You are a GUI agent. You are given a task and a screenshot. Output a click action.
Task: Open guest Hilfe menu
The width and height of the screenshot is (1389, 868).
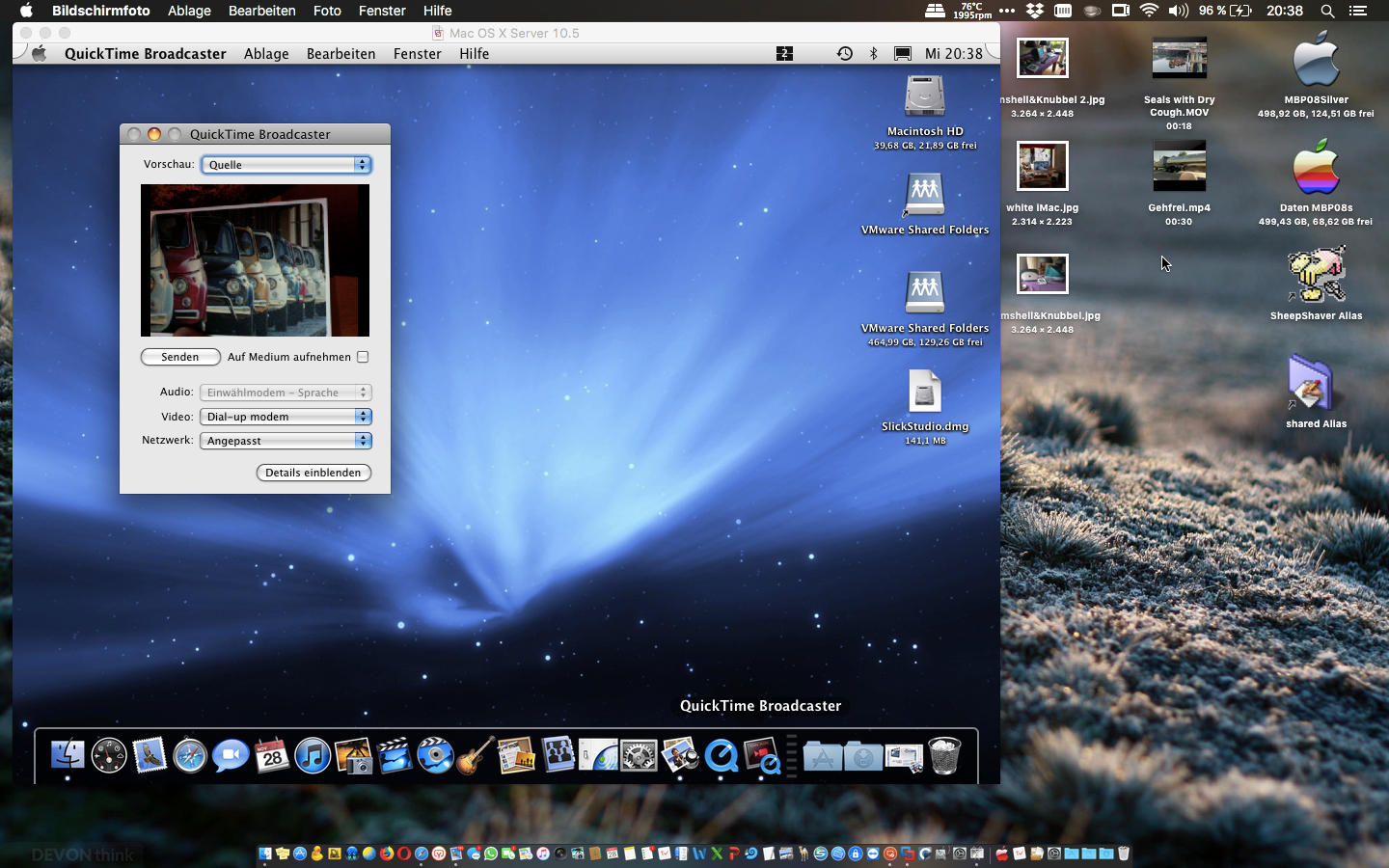click(x=474, y=54)
